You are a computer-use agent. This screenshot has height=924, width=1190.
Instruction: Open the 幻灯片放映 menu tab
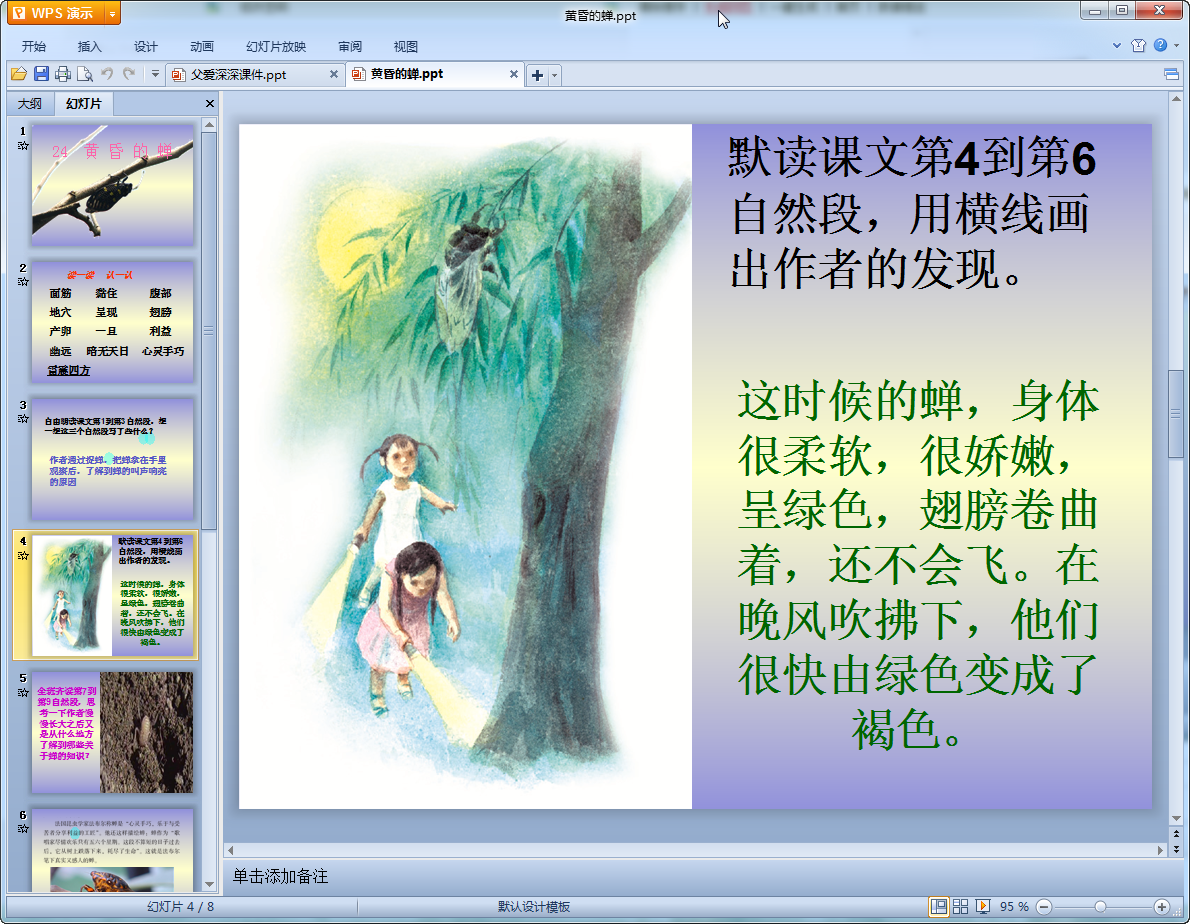pyautogui.click(x=276, y=46)
